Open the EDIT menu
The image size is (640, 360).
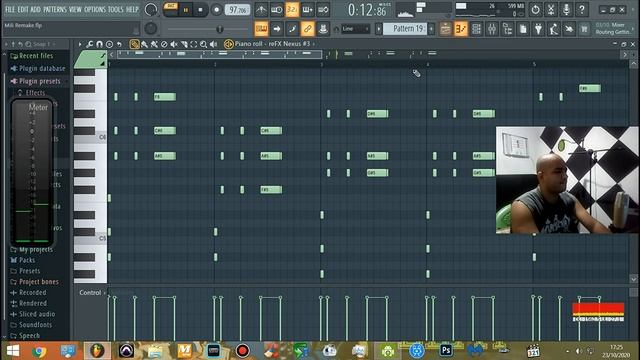pos(23,9)
